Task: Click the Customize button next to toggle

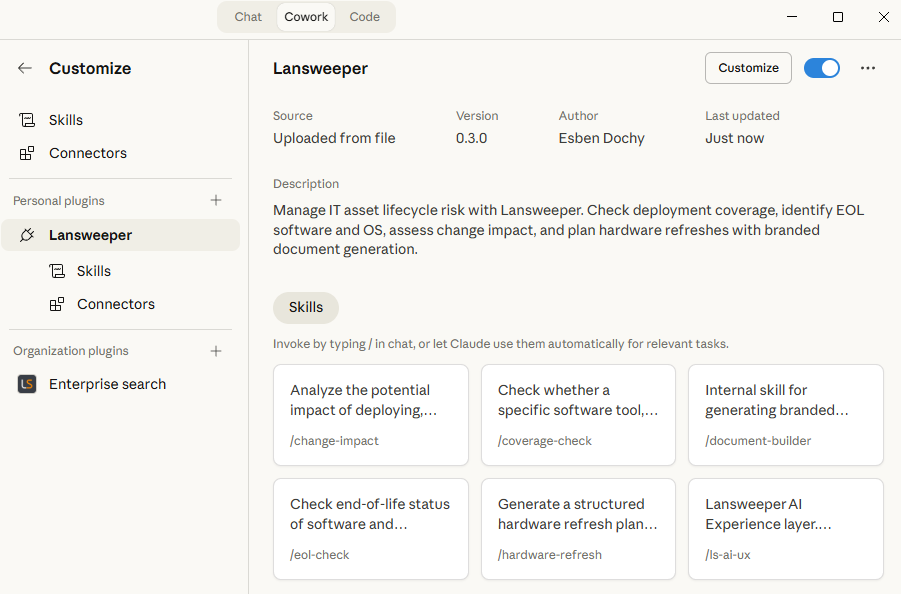Action: [x=748, y=68]
